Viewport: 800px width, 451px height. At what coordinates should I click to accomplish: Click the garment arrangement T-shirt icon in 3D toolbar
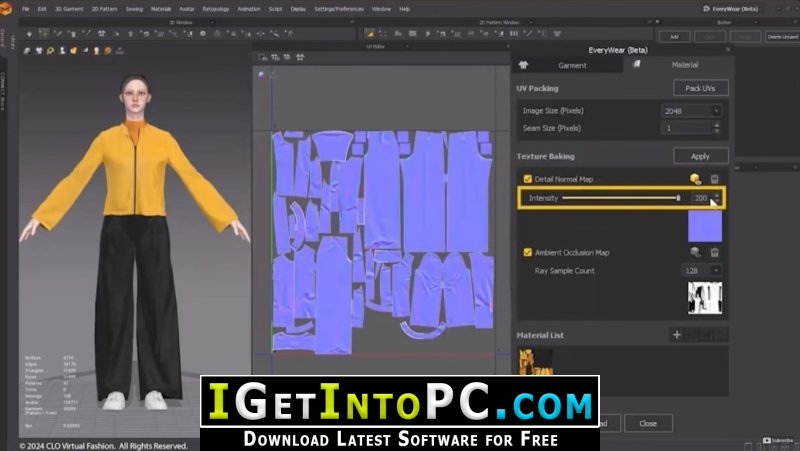pos(102,34)
